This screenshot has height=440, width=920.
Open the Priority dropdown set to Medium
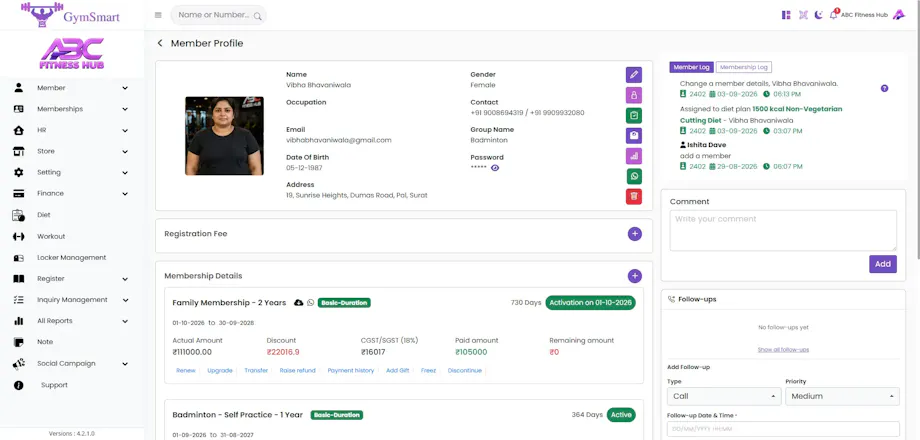842,396
